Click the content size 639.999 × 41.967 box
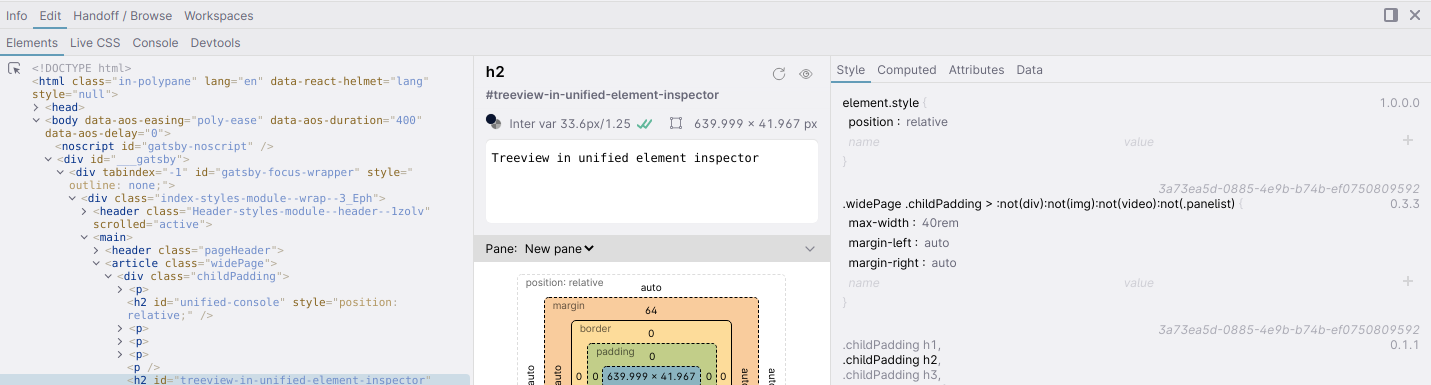Image resolution: width=1431 pixels, height=385 pixels. (x=651, y=377)
